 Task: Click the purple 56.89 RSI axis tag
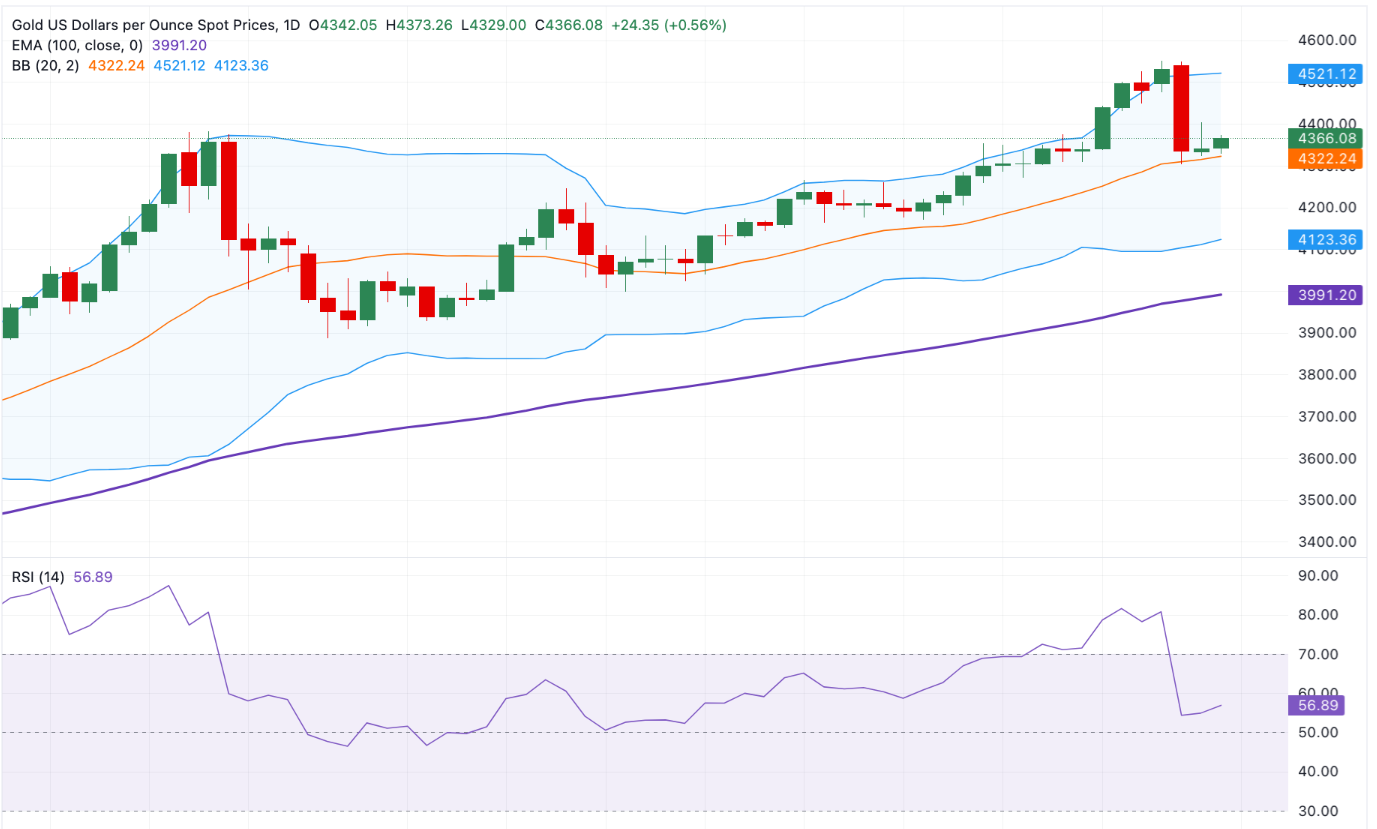(x=1315, y=706)
